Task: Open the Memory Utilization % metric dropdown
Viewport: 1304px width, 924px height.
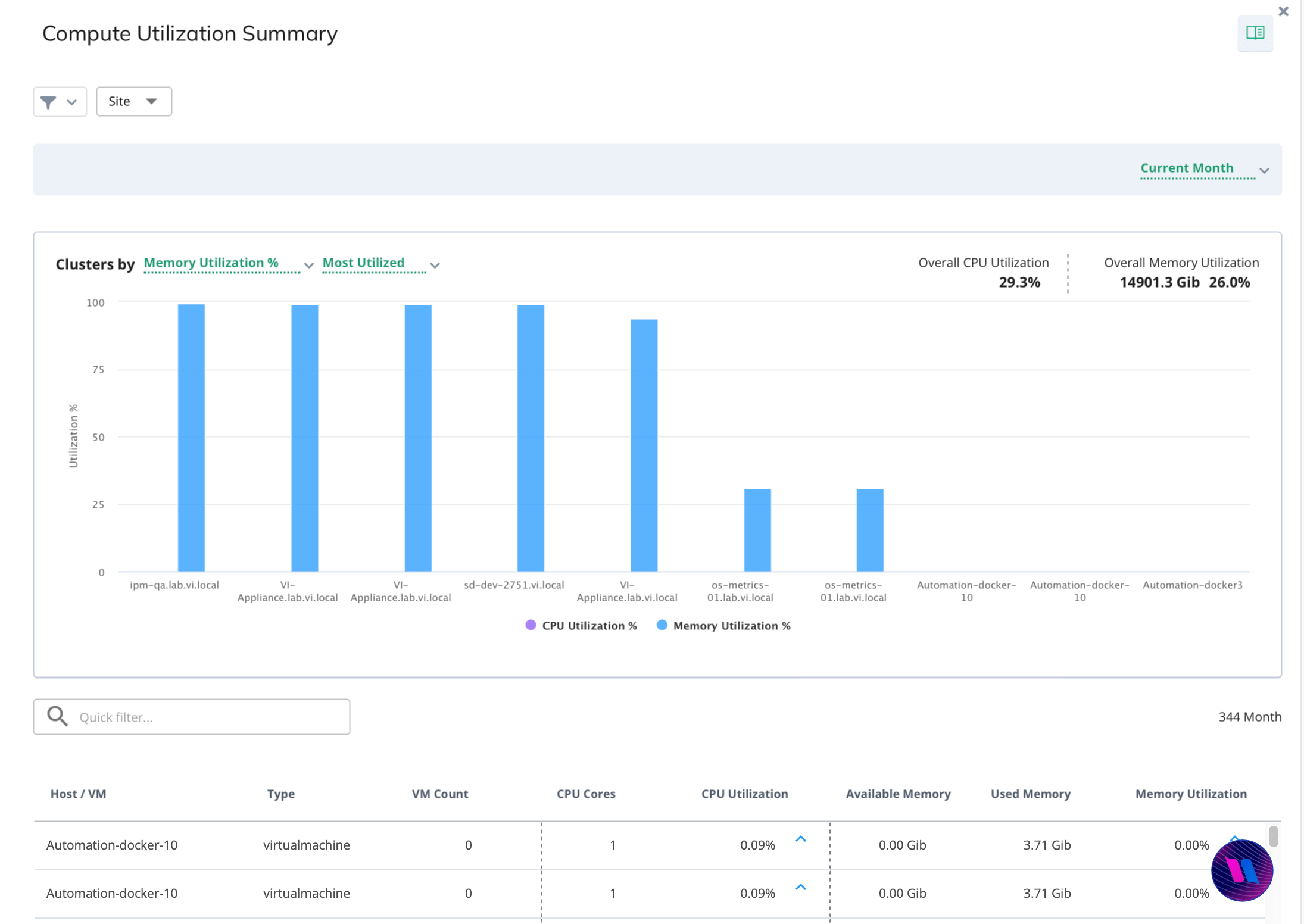Action: pos(228,264)
